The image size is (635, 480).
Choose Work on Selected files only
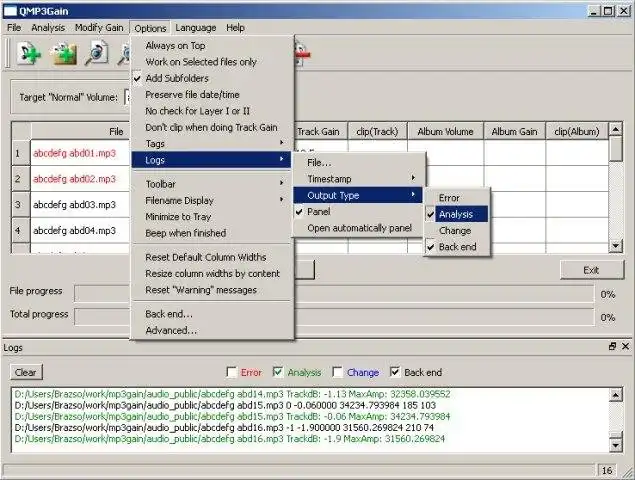tap(211, 62)
